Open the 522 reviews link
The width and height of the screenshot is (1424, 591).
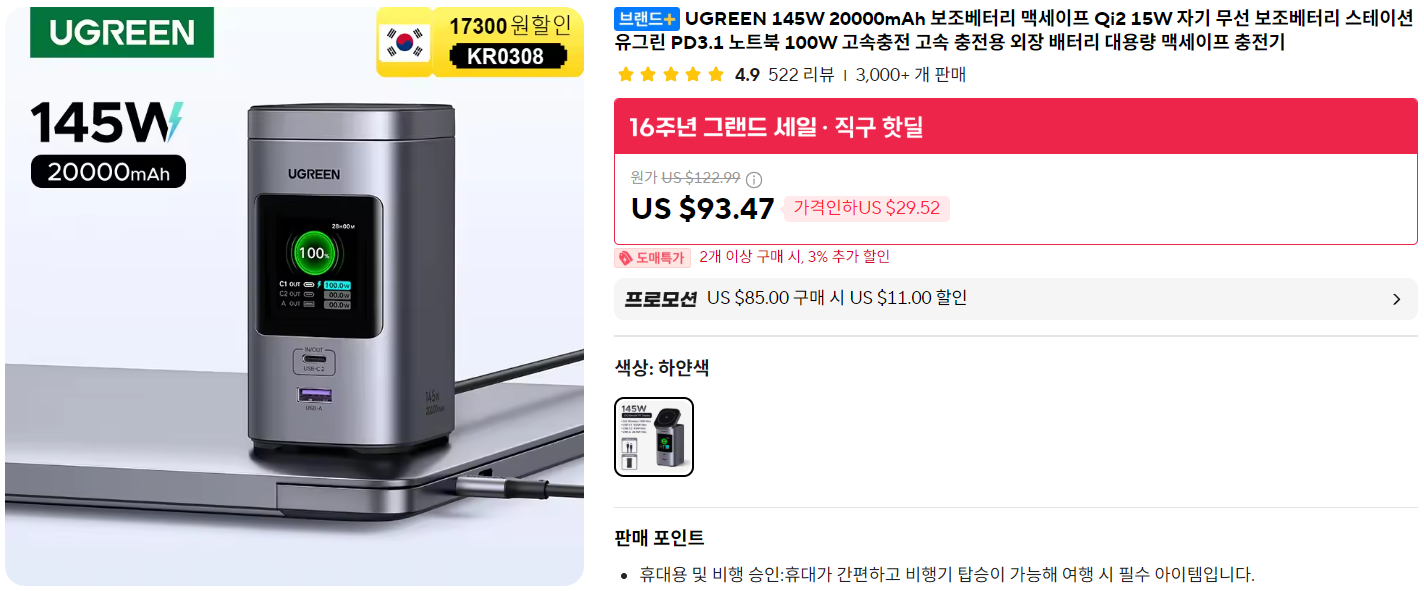click(x=801, y=75)
